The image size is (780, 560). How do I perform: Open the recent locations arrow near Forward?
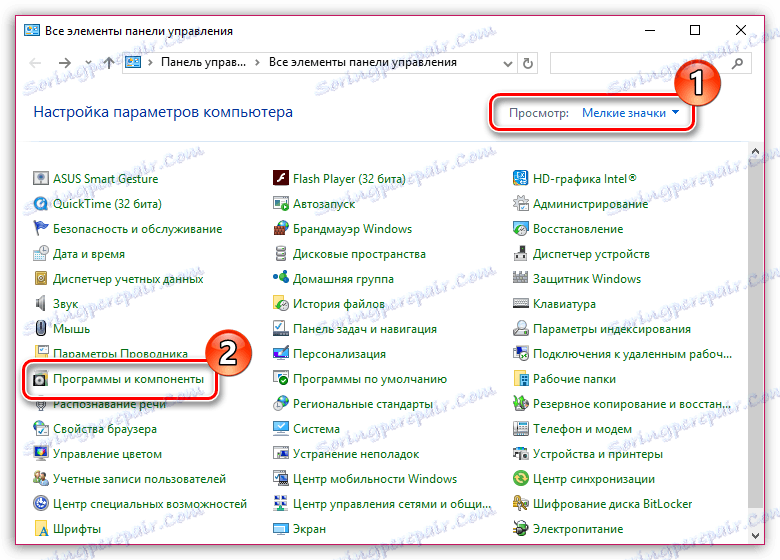pyautogui.click(x=89, y=63)
